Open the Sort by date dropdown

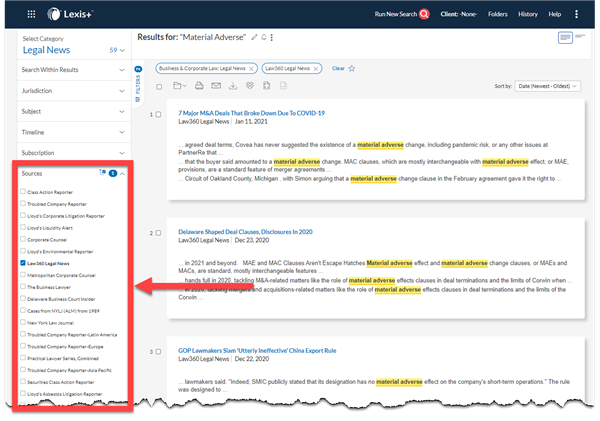[x=547, y=86]
